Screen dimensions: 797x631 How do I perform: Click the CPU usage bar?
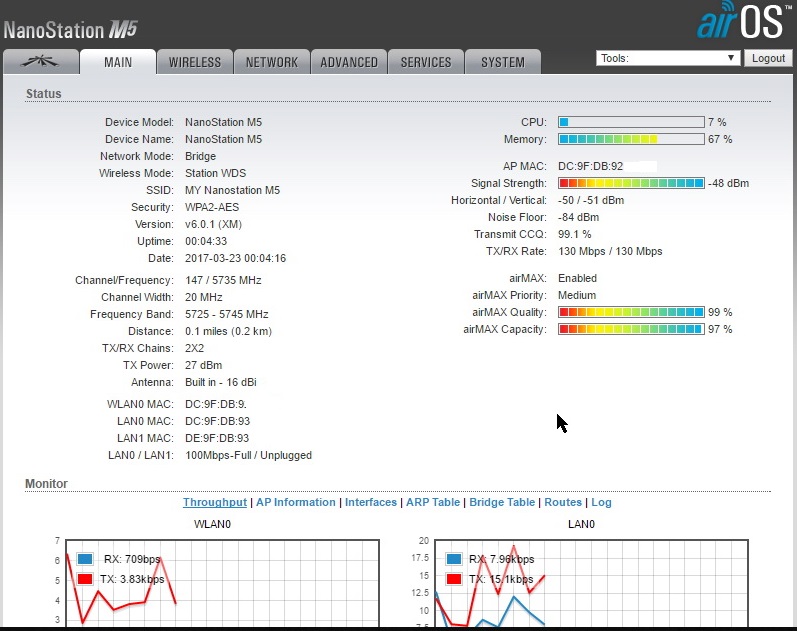click(x=631, y=122)
